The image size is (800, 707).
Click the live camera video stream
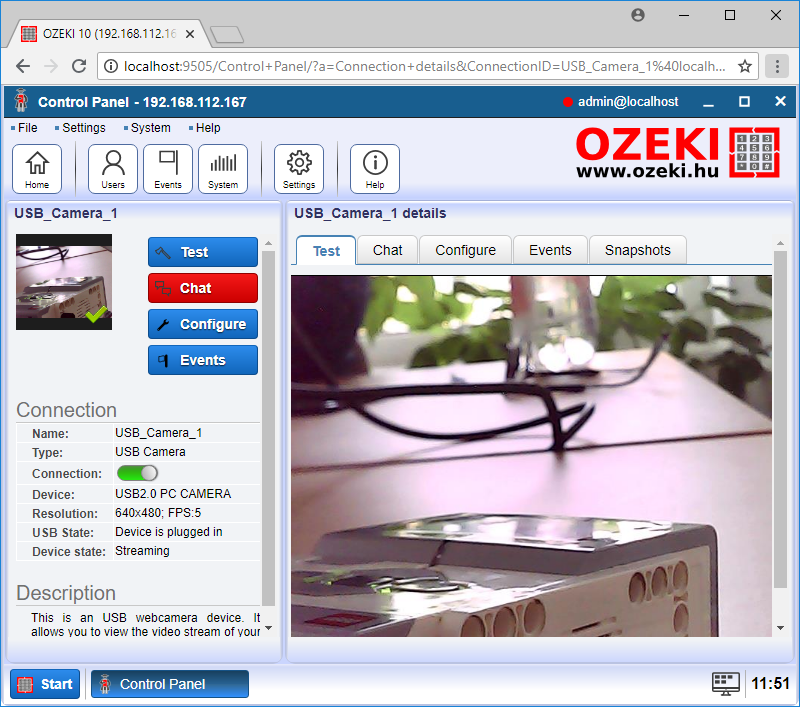531,456
